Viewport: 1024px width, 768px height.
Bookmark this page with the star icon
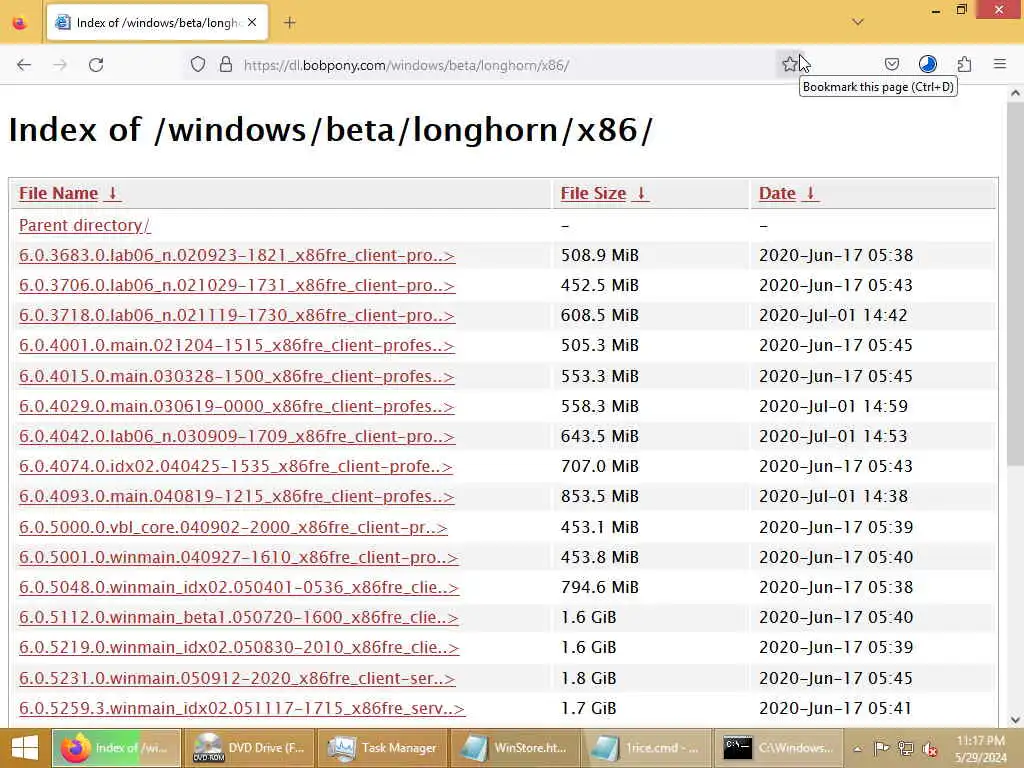(790, 64)
